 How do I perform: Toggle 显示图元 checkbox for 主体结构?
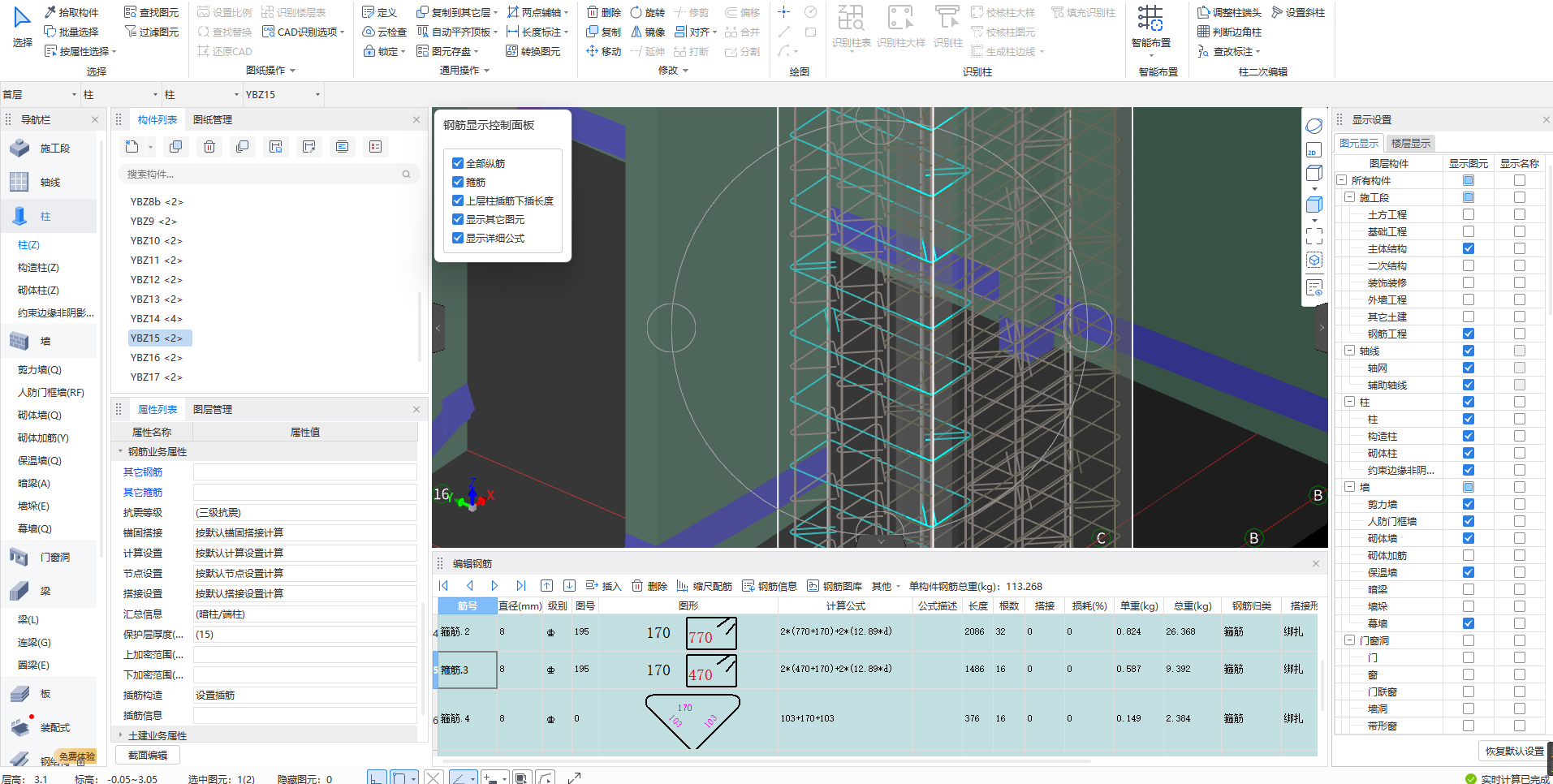[x=1469, y=248]
